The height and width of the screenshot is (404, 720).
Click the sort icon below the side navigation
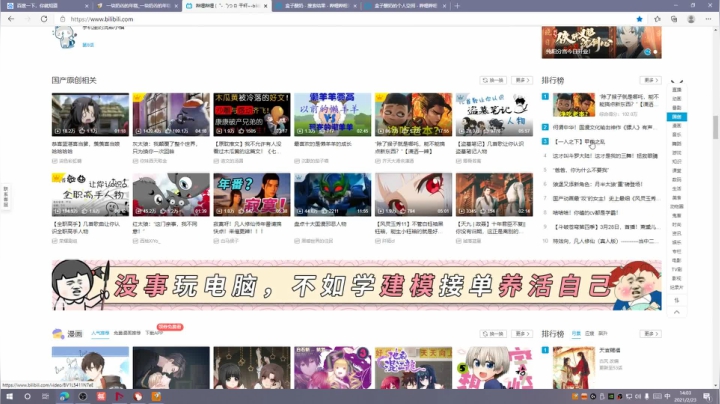pos(676,300)
